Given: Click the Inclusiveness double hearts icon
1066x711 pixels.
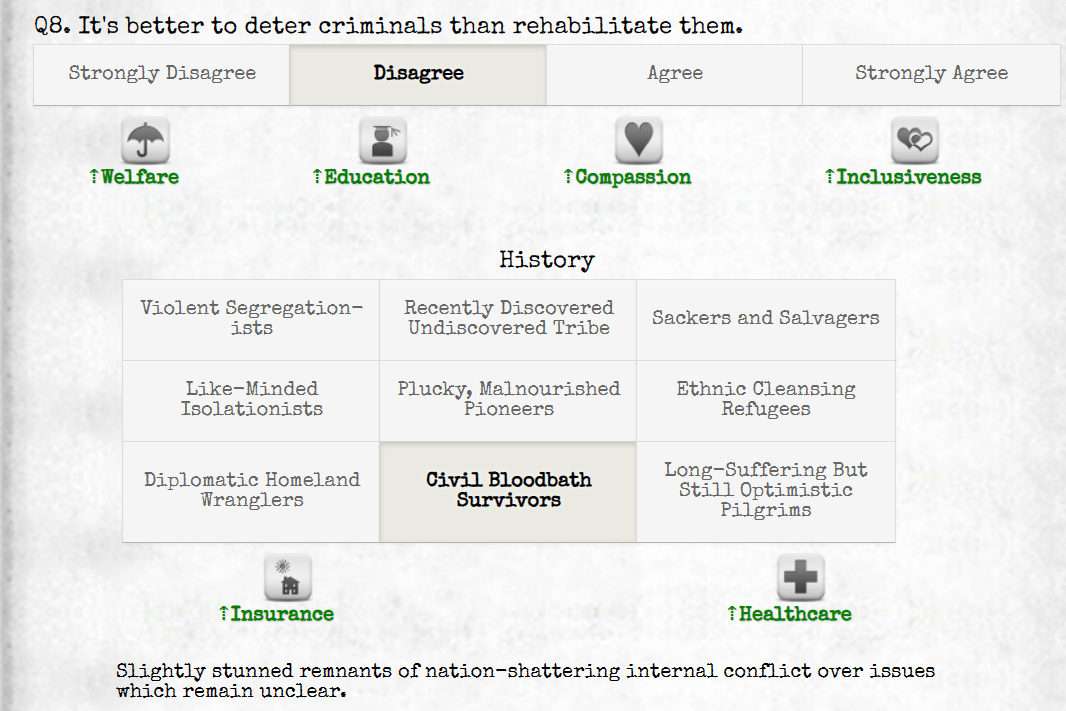Looking at the screenshot, I should tap(914, 141).
